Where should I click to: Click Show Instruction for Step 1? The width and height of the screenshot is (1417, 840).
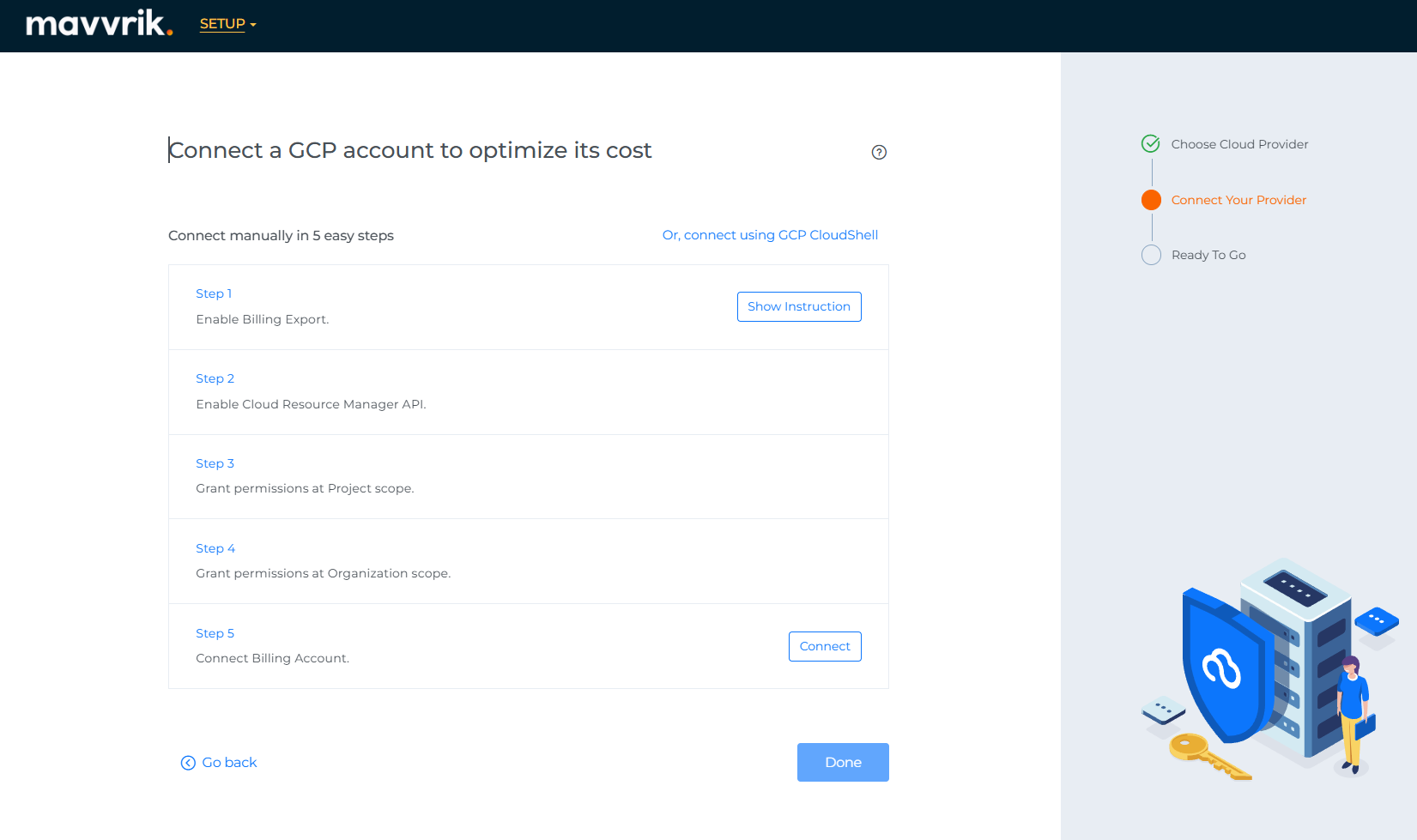click(798, 306)
